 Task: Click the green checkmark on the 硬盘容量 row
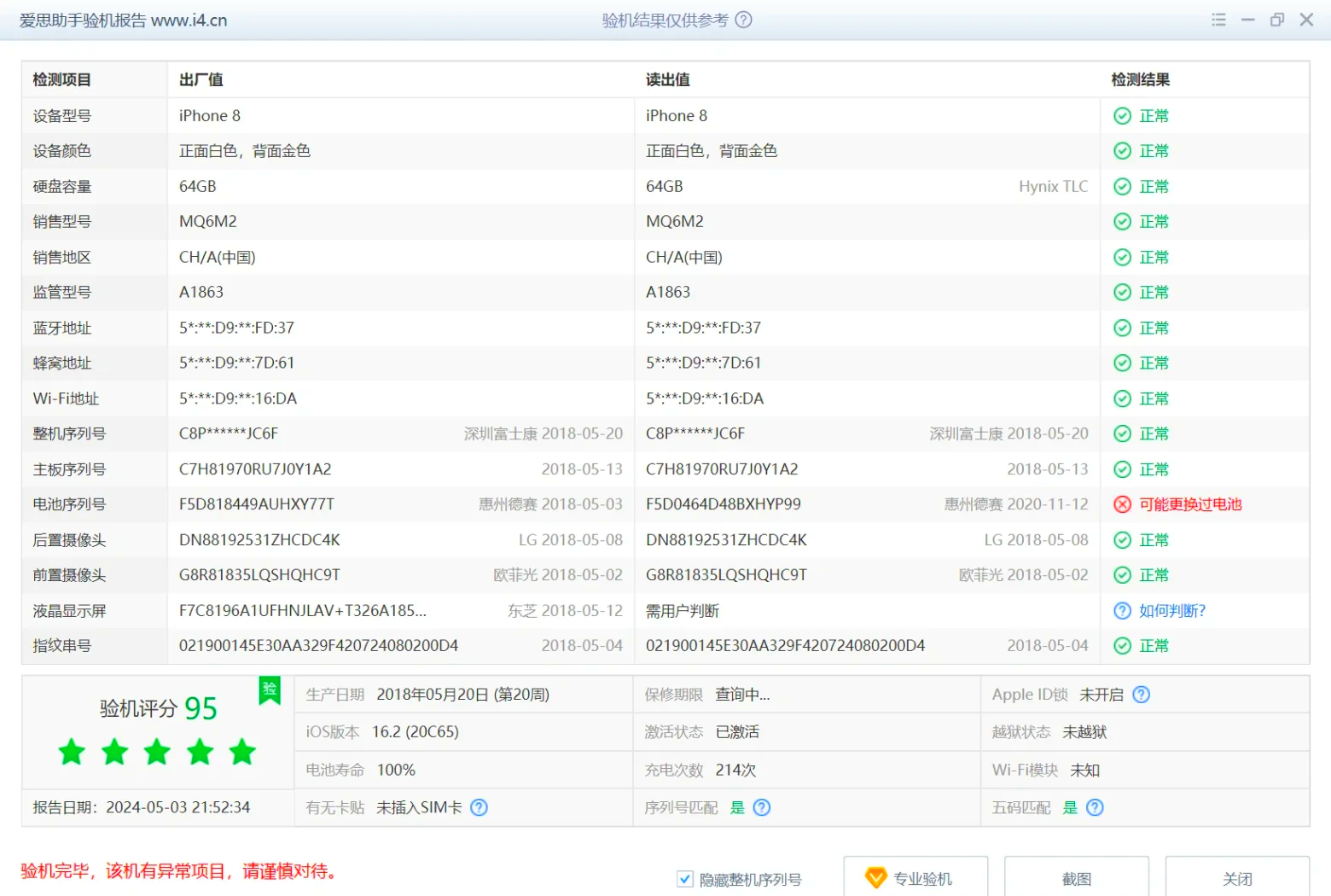pyautogui.click(x=1122, y=186)
